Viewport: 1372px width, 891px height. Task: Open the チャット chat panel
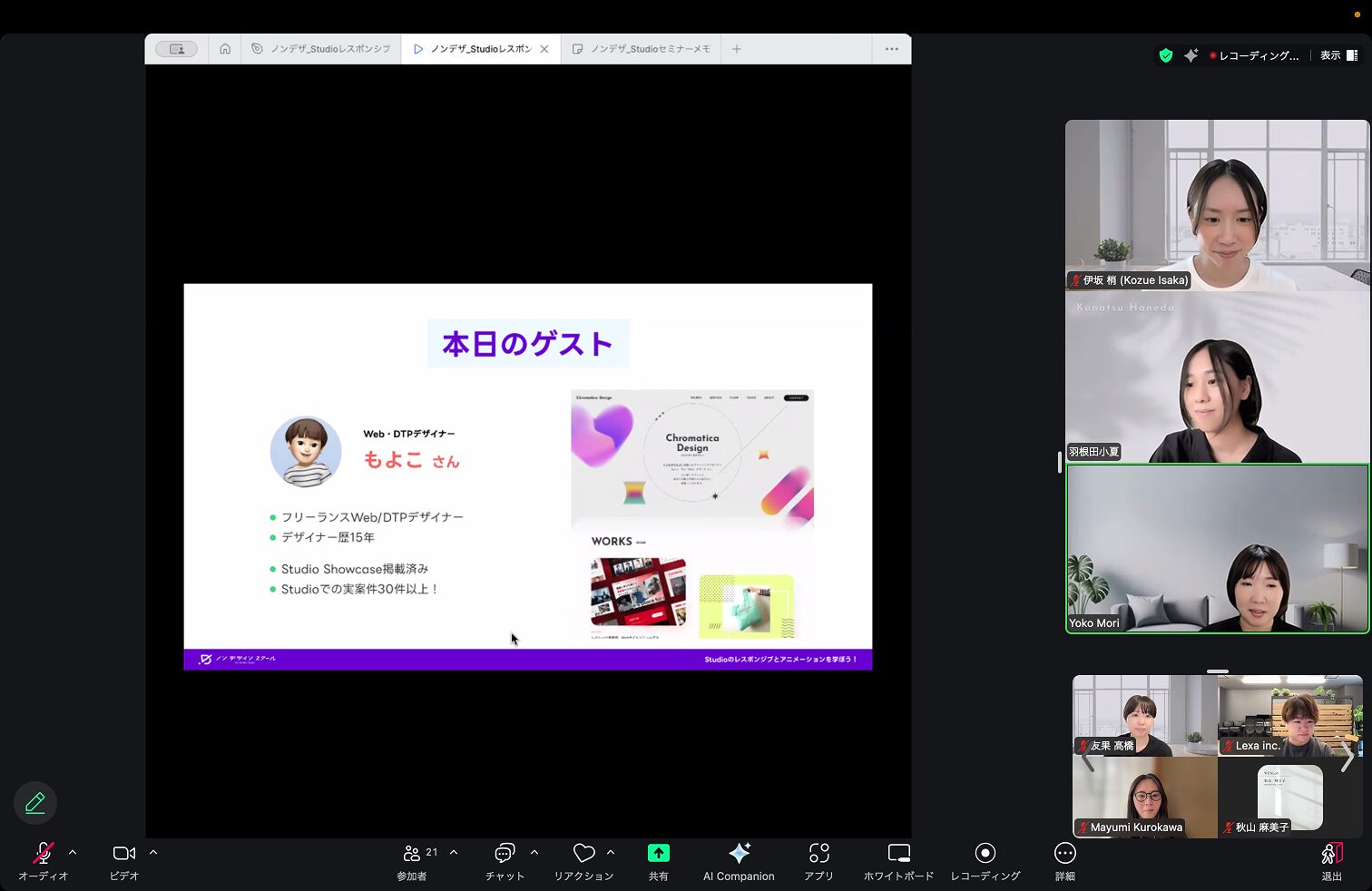pos(505,854)
